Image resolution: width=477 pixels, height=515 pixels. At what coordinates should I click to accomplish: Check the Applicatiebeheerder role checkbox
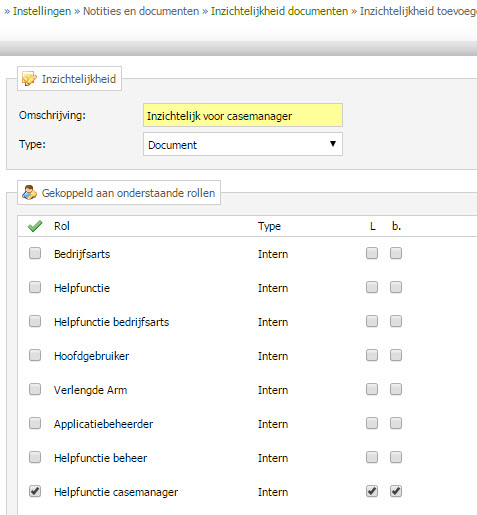tap(35, 423)
